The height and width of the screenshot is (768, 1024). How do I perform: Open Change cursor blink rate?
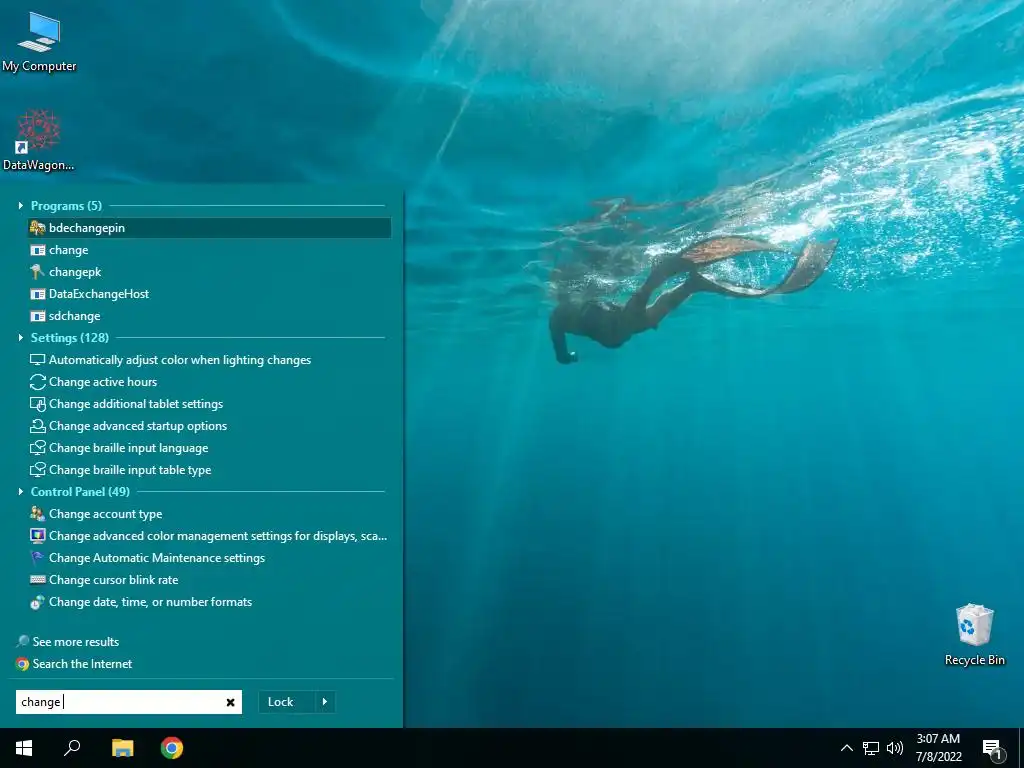(209, 580)
